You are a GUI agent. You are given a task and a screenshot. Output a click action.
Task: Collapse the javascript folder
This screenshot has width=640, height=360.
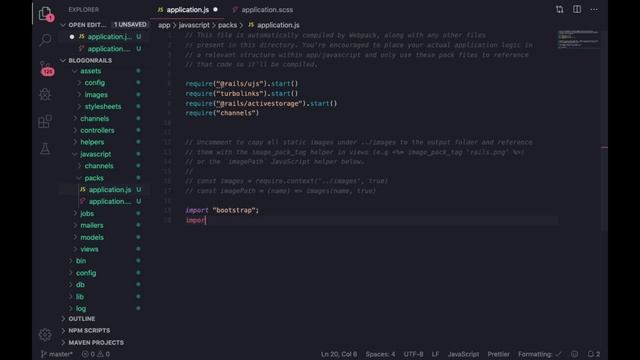pos(95,154)
